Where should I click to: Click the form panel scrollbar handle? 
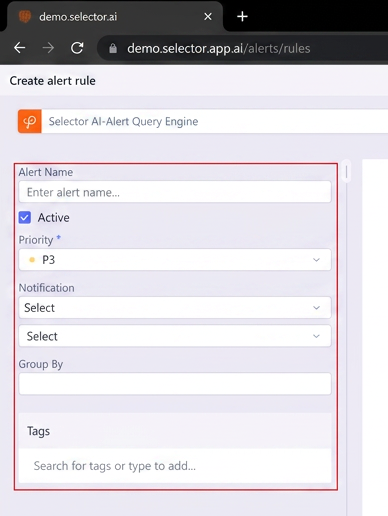346,172
